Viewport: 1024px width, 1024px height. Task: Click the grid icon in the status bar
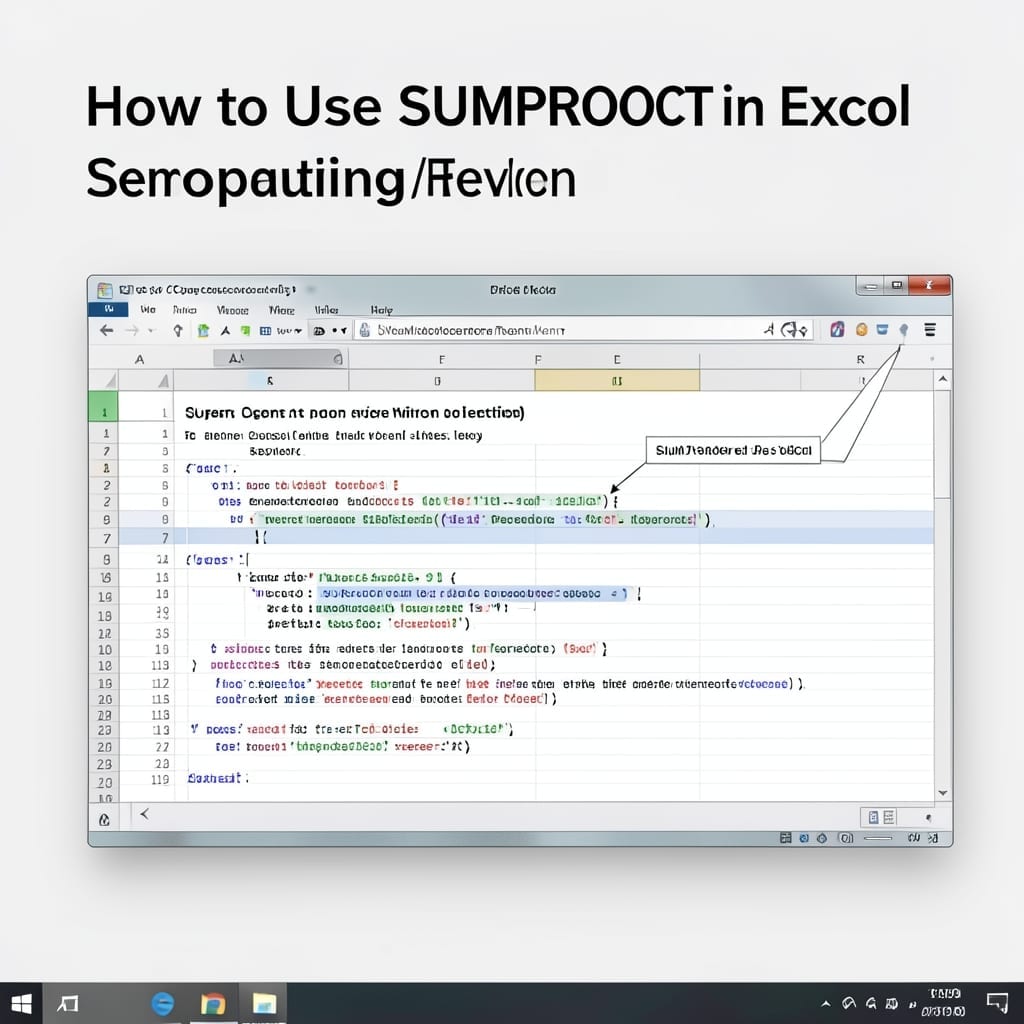pos(786,838)
